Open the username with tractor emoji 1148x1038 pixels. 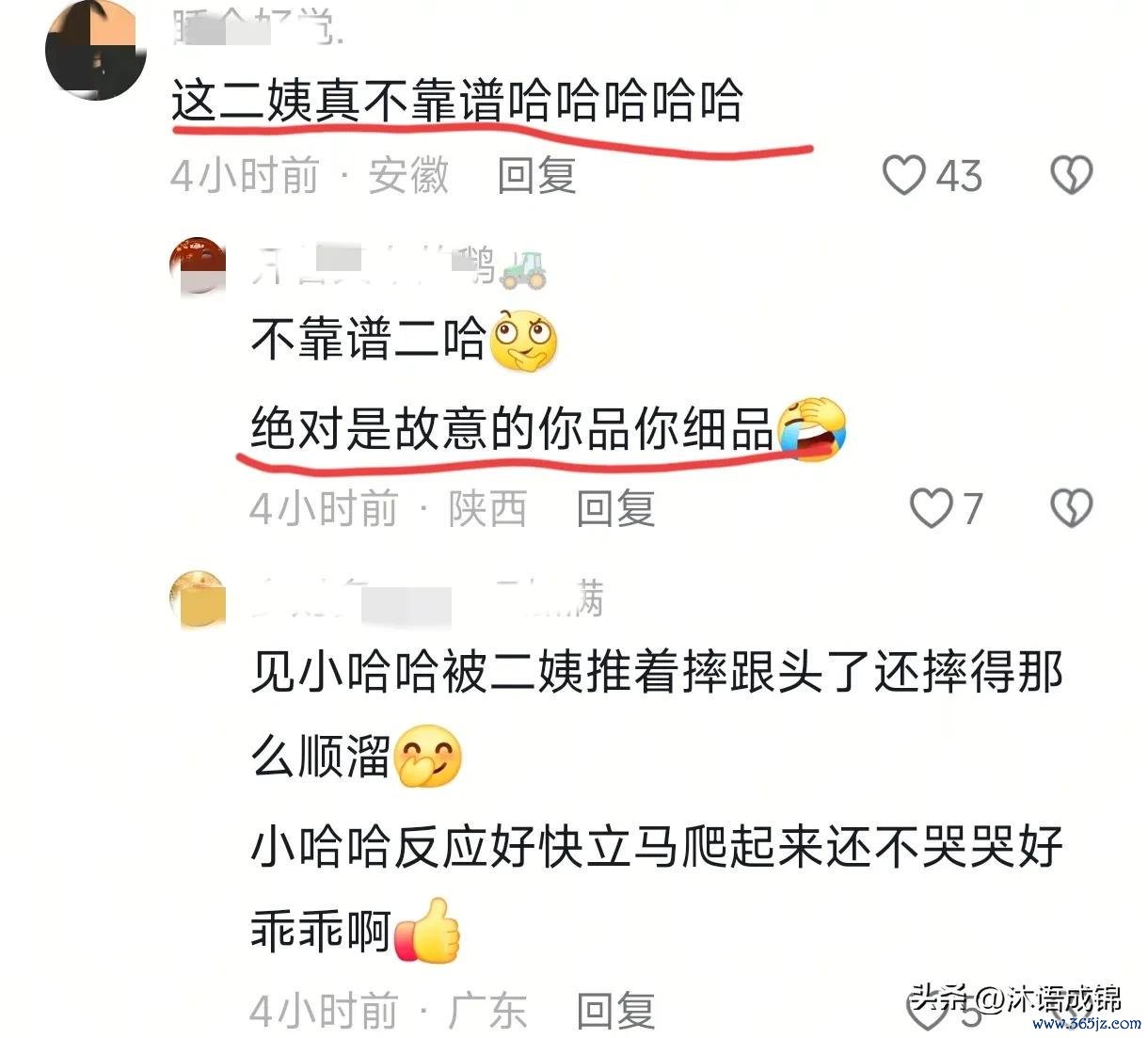(399, 267)
